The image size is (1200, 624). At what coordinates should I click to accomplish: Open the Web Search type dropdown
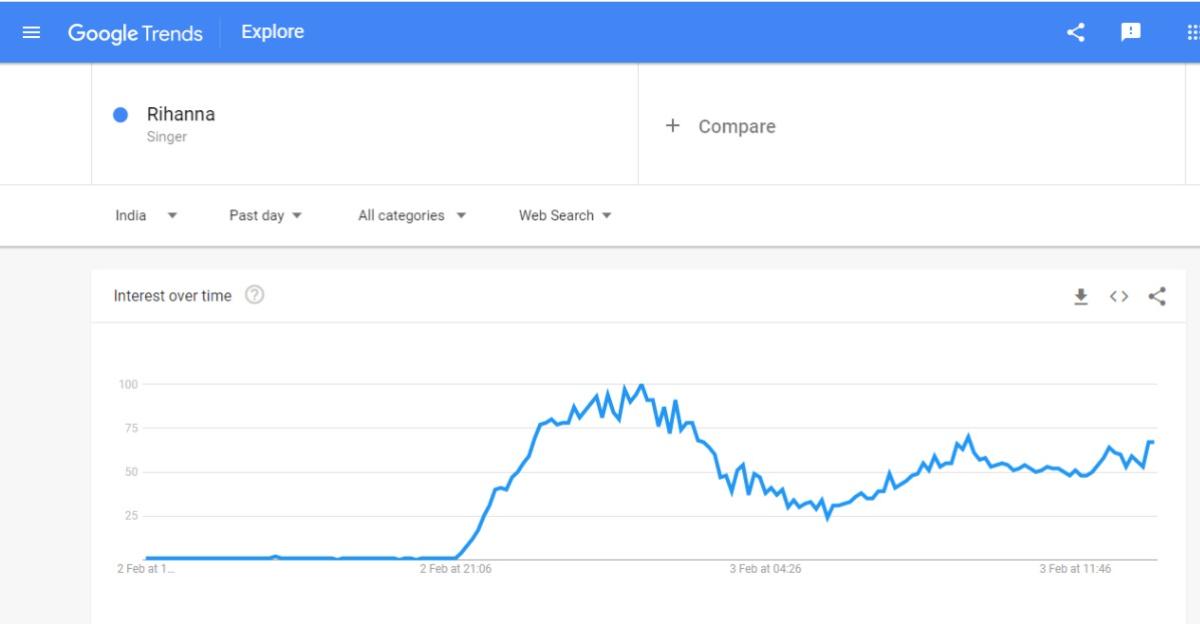coord(565,215)
